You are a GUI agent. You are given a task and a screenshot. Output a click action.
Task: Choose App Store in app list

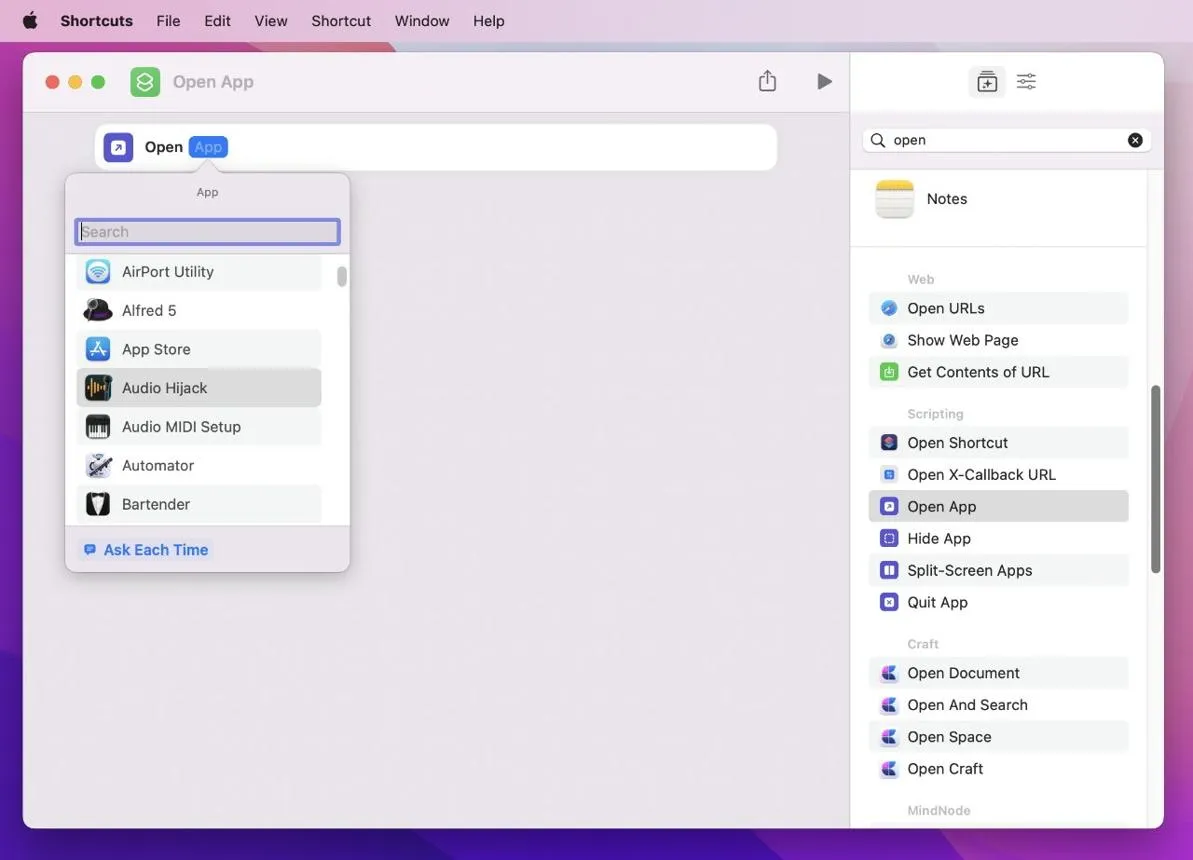(x=199, y=349)
